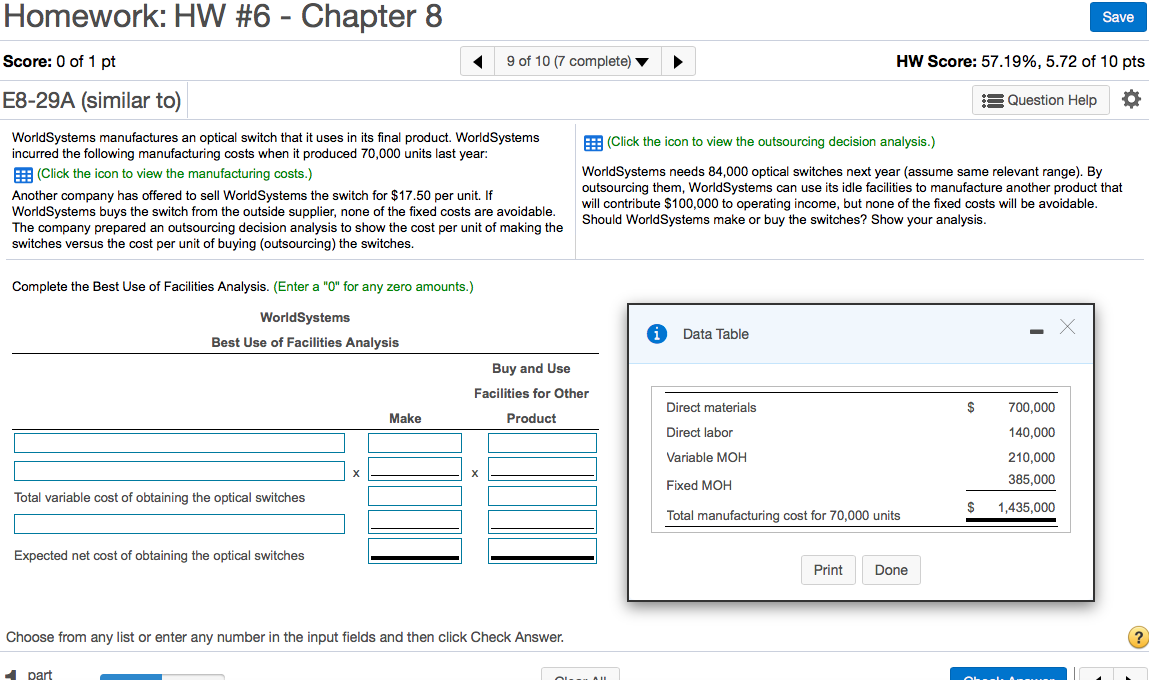Open the settings gear icon

click(1131, 99)
